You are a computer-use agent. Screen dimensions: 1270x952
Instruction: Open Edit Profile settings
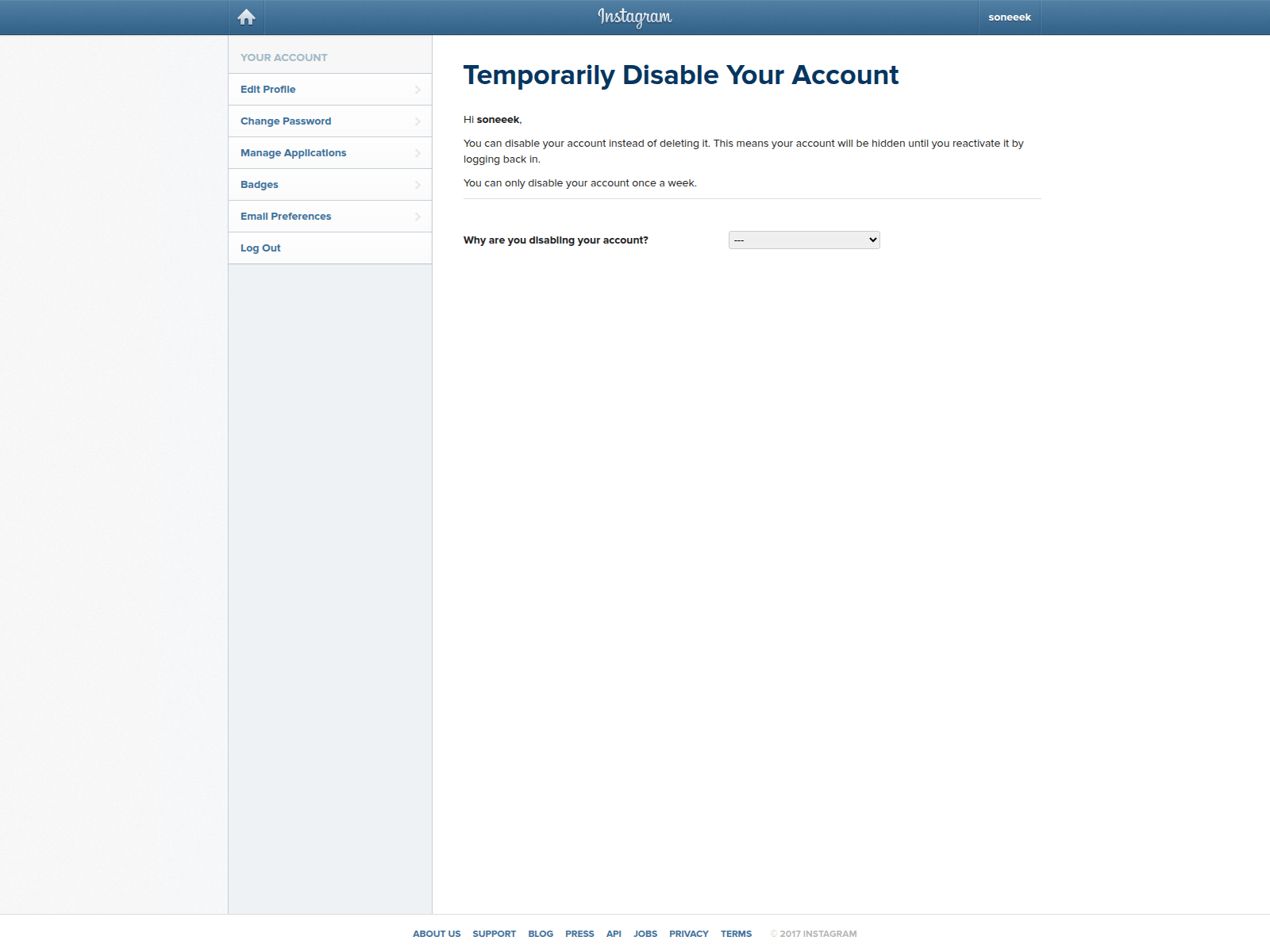(330, 90)
